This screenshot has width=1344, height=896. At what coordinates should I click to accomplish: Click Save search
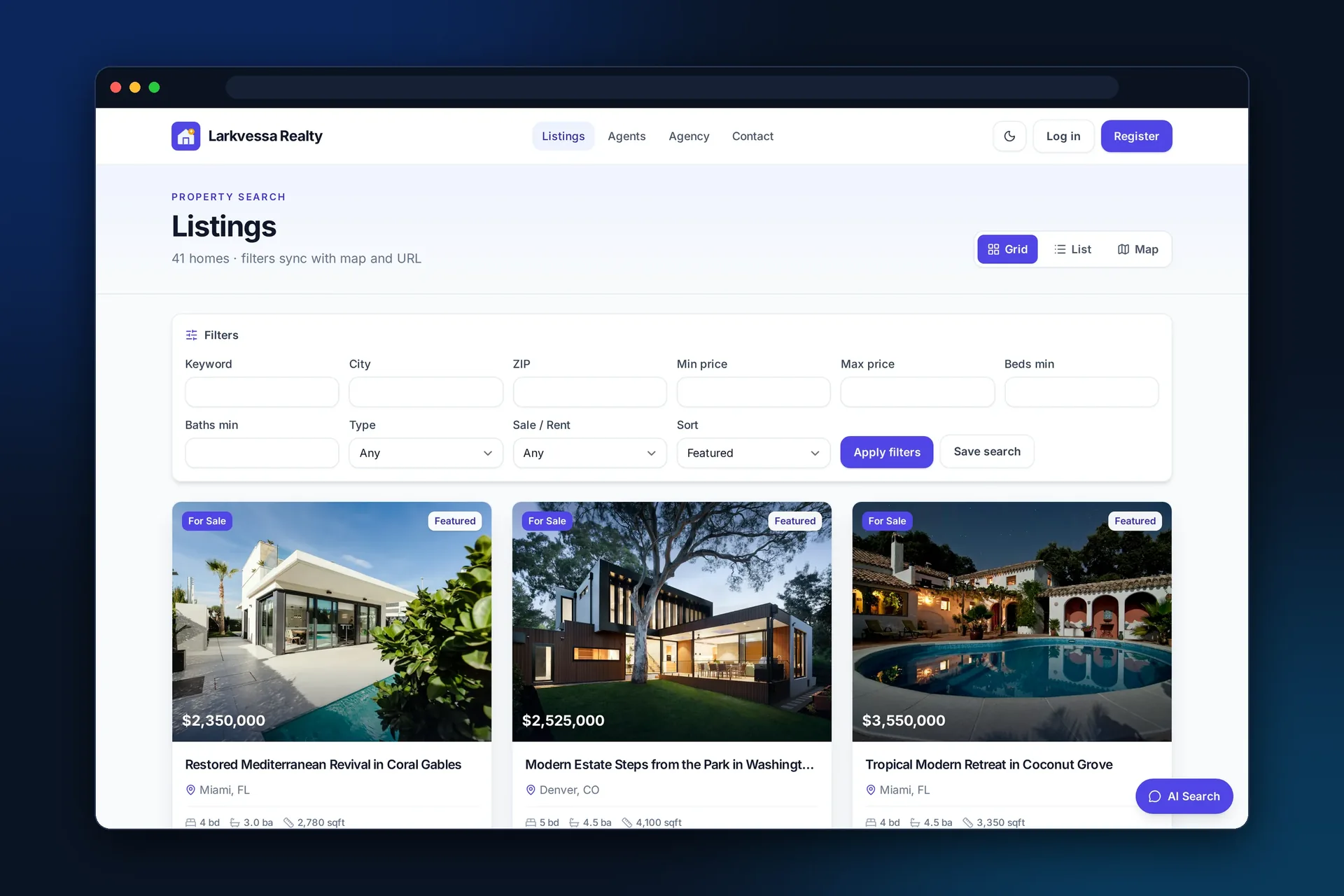pyautogui.click(x=987, y=451)
